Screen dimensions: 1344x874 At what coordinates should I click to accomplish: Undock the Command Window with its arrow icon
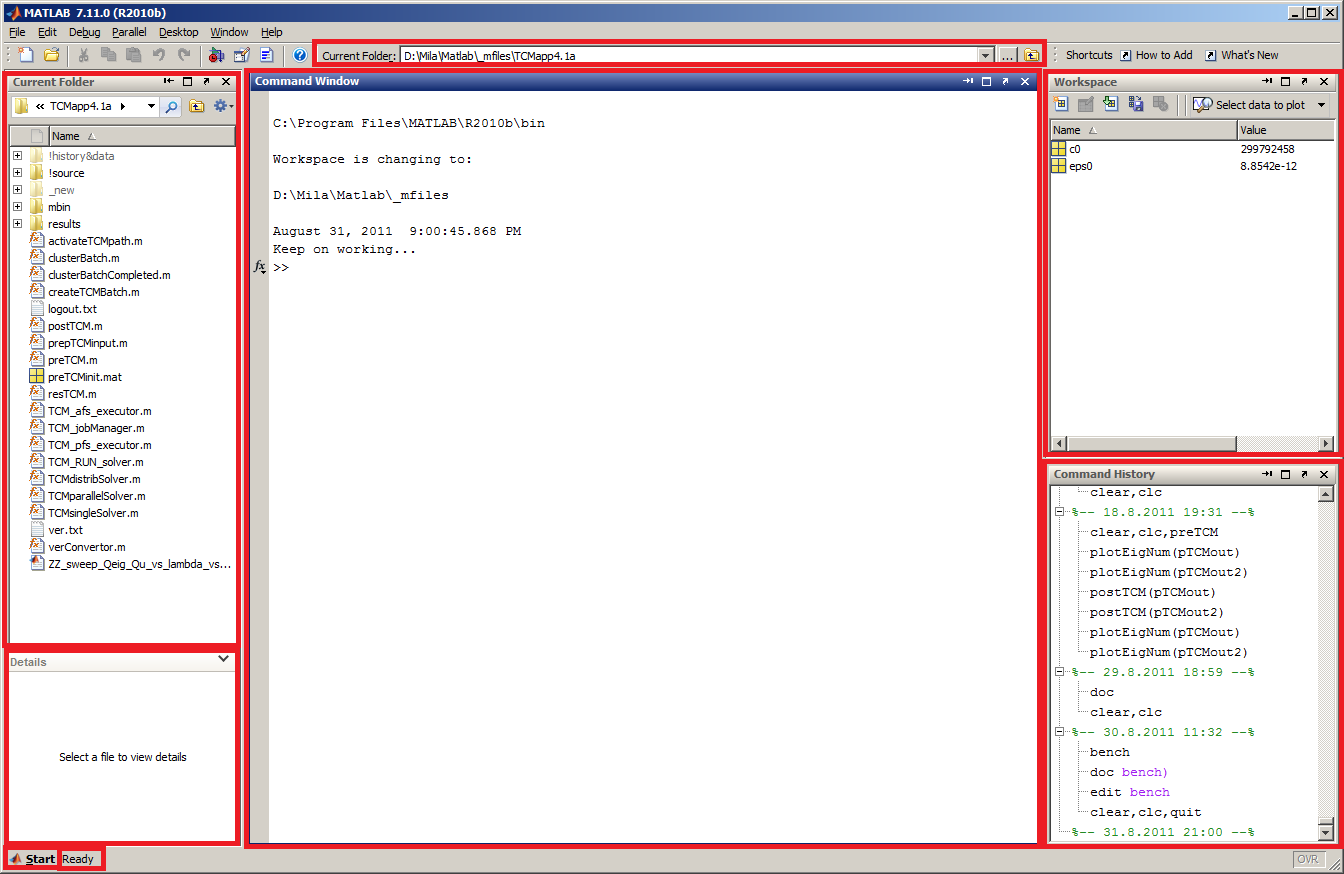coord(1005,81)
